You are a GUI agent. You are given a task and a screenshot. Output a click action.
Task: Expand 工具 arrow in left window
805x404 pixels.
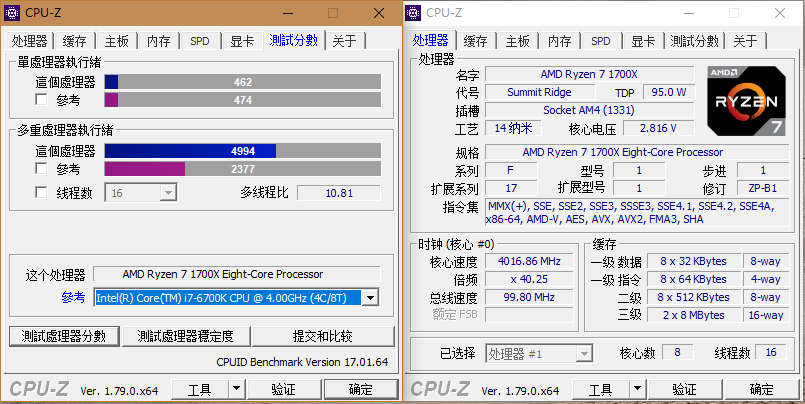click(237, 390)
